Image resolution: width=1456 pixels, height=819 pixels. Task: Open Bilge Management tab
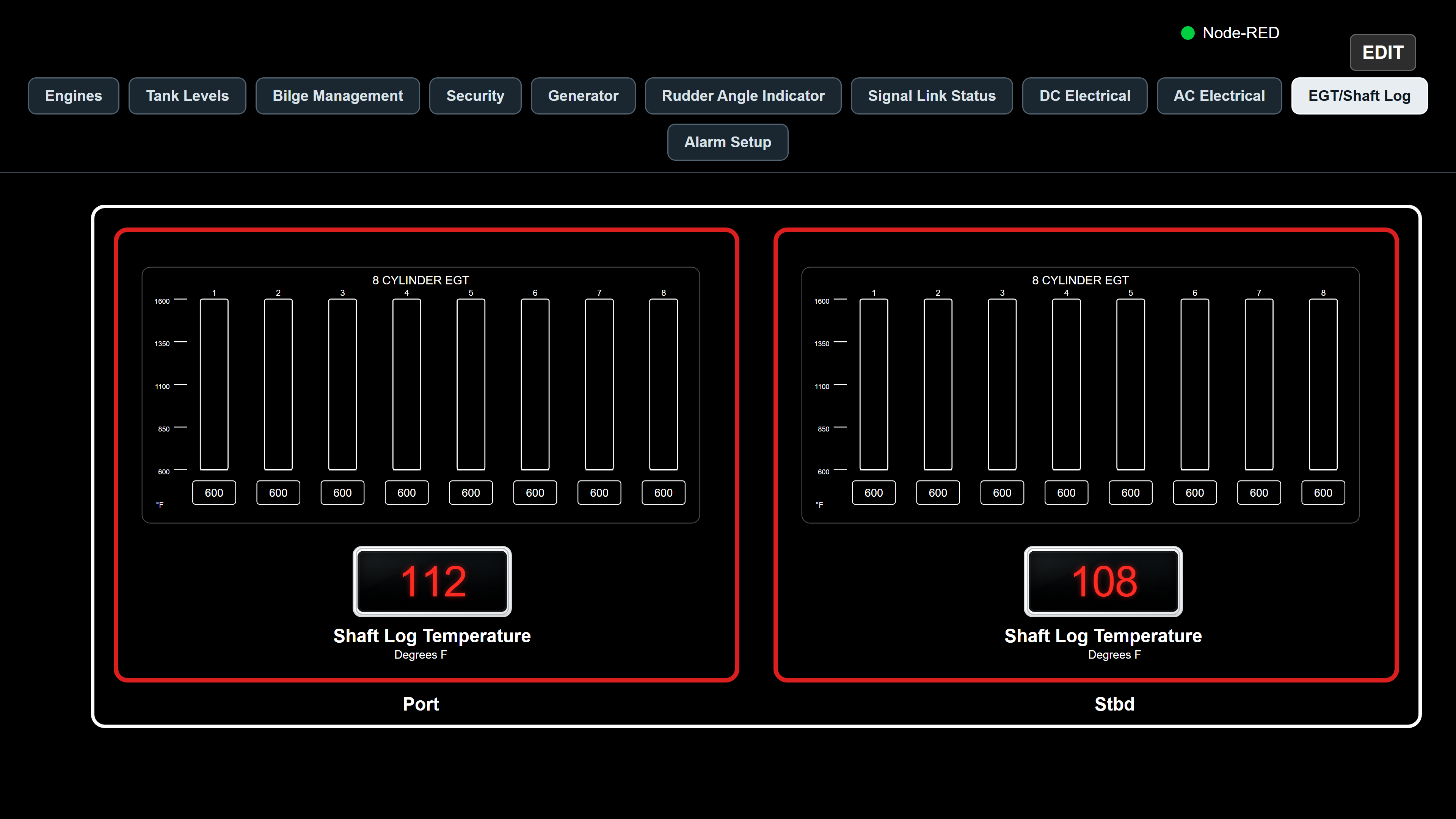pos(337,96)
